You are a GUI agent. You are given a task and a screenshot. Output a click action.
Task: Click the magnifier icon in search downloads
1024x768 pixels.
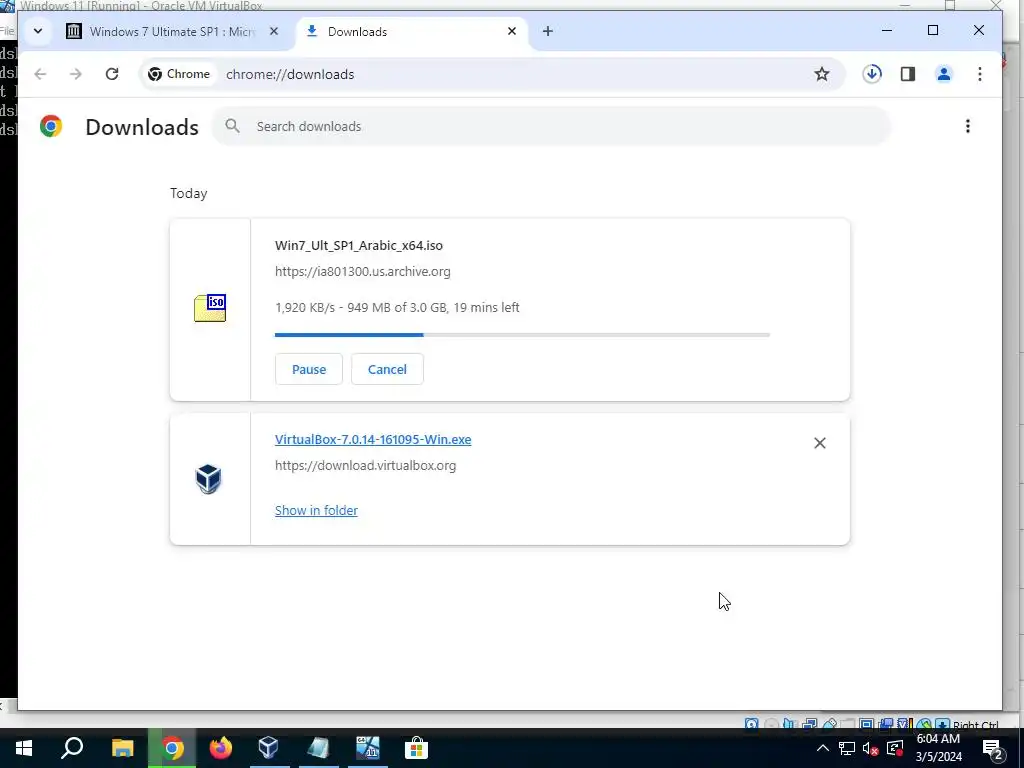point(232,126)
